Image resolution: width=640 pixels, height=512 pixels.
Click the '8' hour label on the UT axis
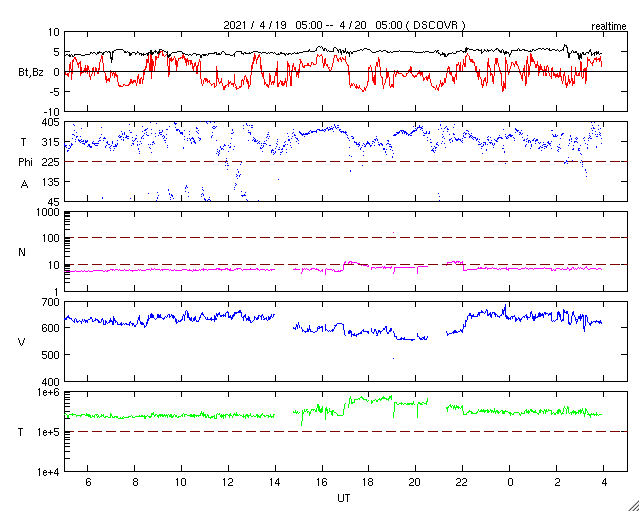(x=135, y=483)
